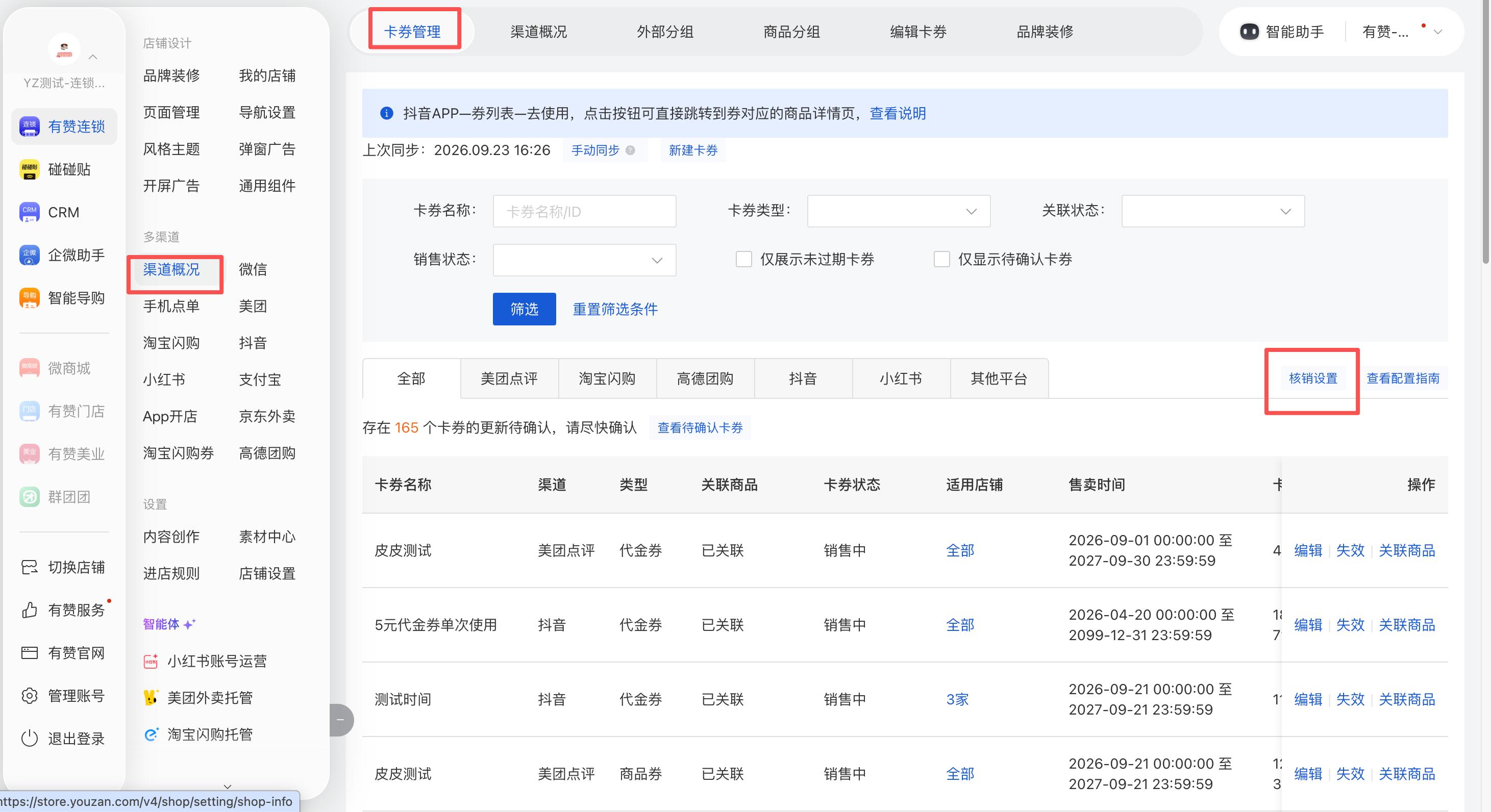The image size is (1491, 812).
Task: Click the shop avatar logo
Action: (64, 48)
